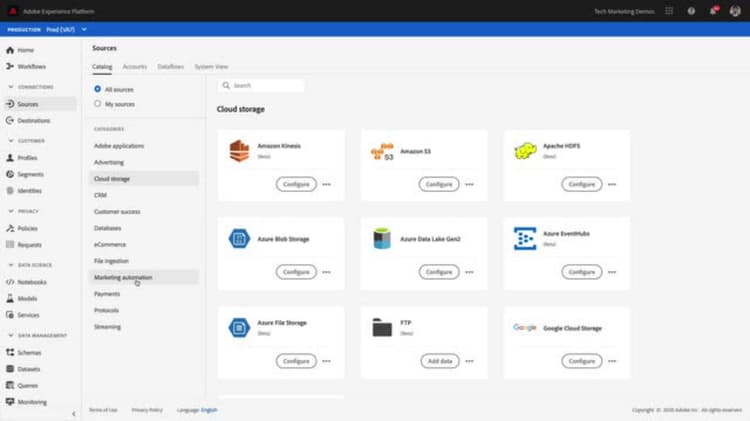750x421 pixels.
Task: Open Notebooks under Data Science
Action: pyautogui.click(x=26, y=282)
